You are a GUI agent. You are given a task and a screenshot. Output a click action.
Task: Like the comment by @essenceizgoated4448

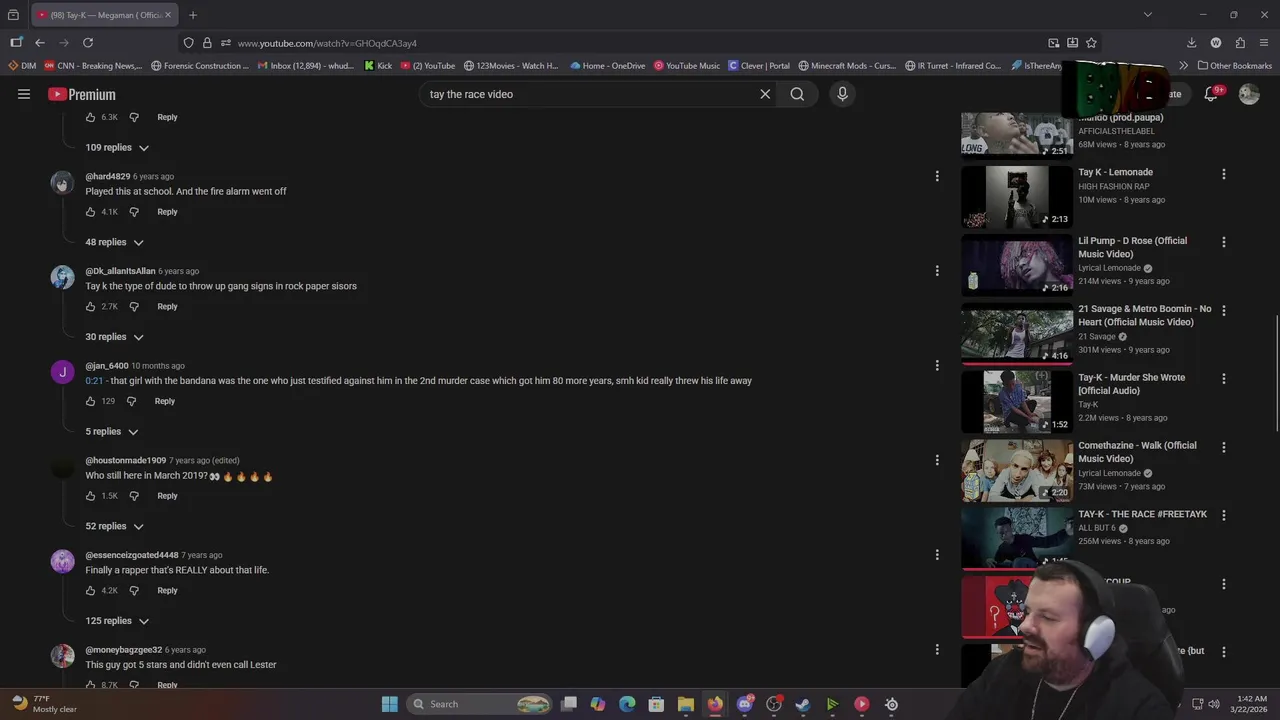pos(90,591)
